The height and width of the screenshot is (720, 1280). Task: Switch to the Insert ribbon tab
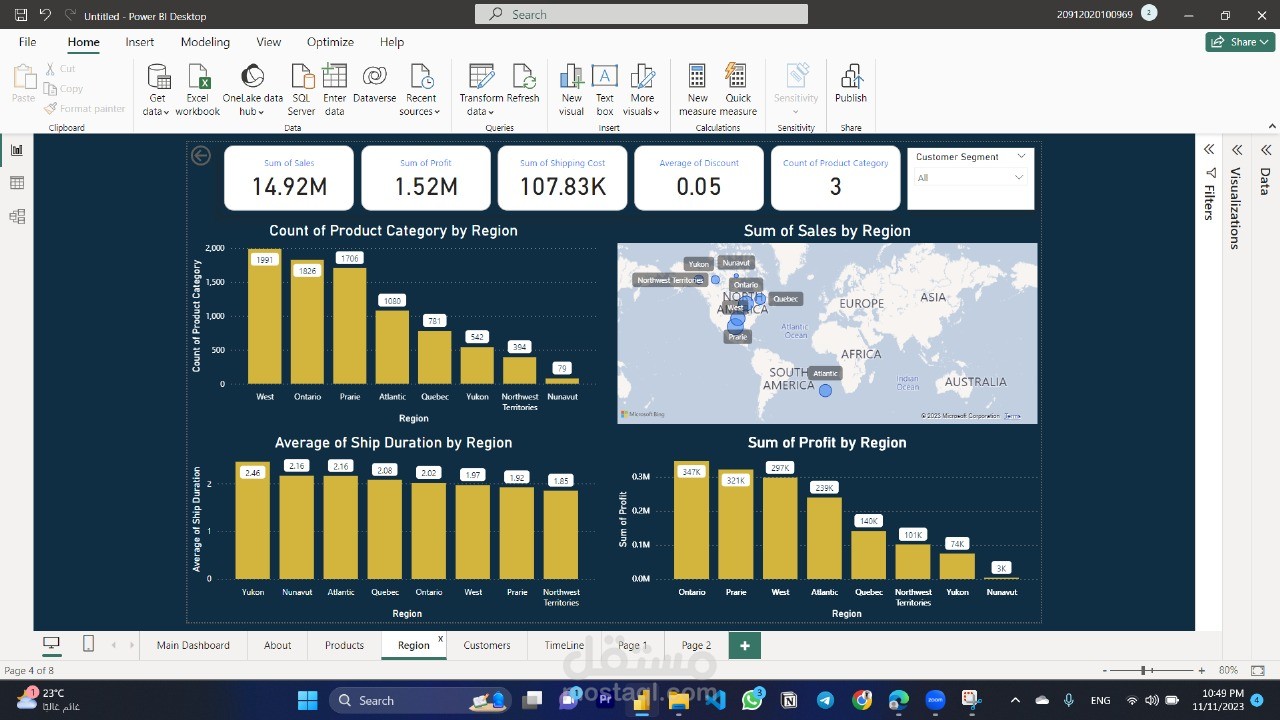click(x=139, y=42)
